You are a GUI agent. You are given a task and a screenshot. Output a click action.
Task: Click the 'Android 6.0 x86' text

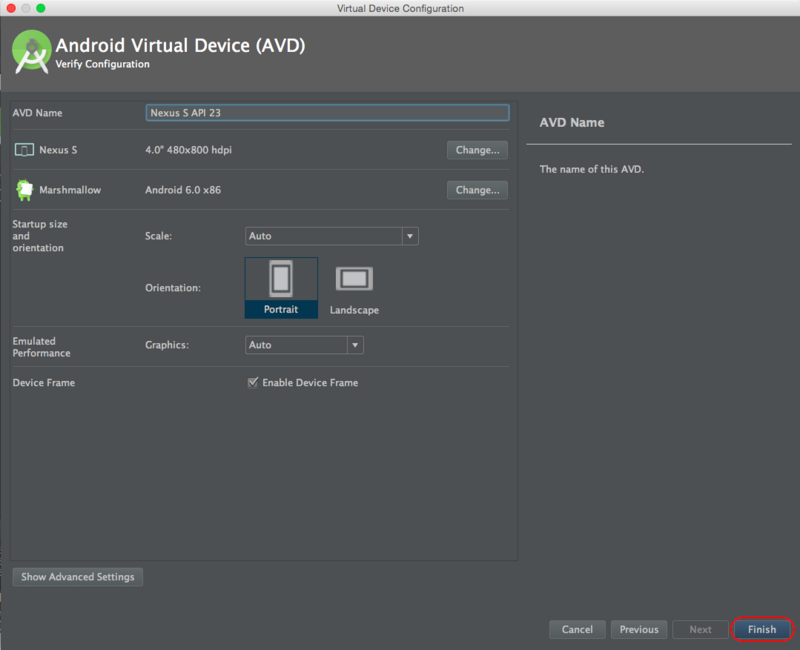183,190
